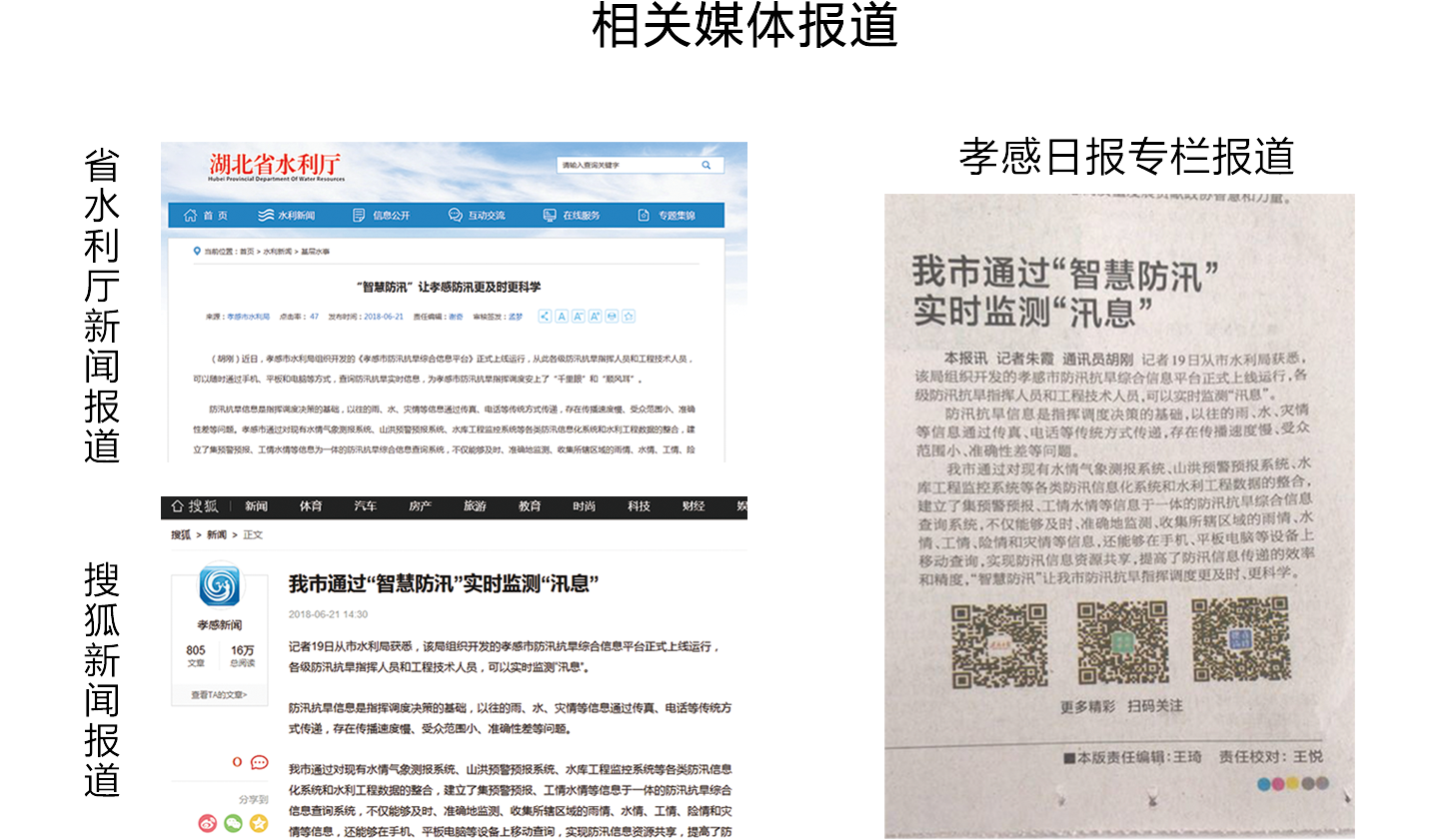1439x840 pixels.
Task: Click 搜狐 in the Sohu breadcrumb
Action: [x=181, y=535]
